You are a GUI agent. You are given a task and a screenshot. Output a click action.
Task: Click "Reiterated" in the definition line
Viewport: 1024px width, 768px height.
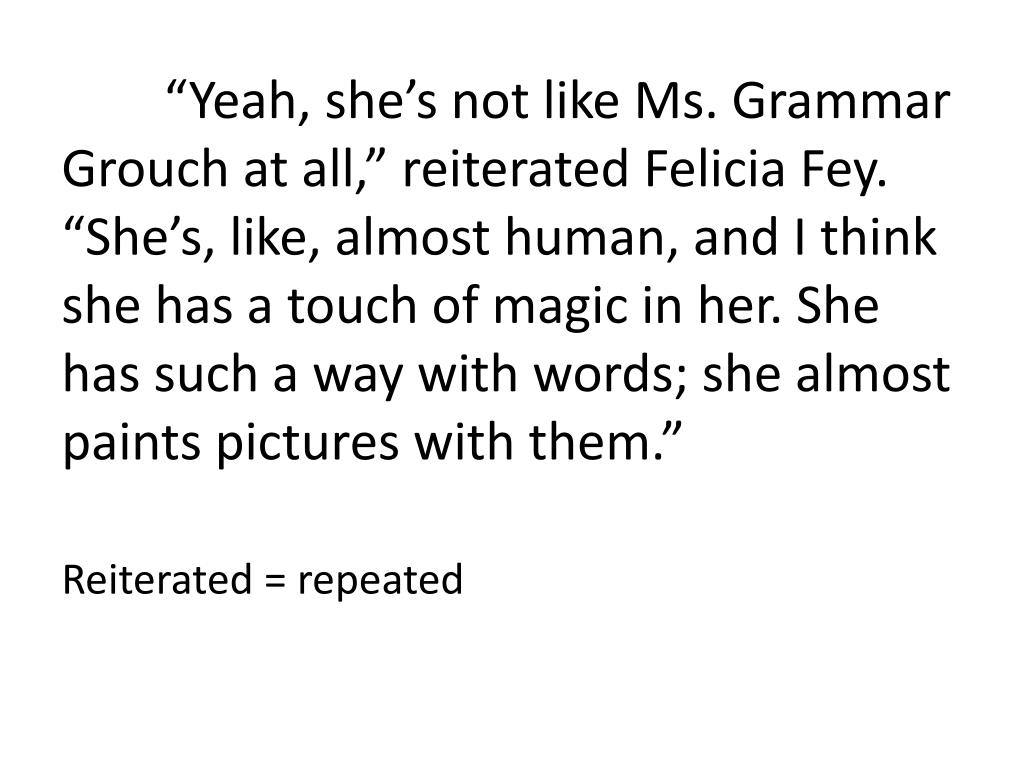157,579
